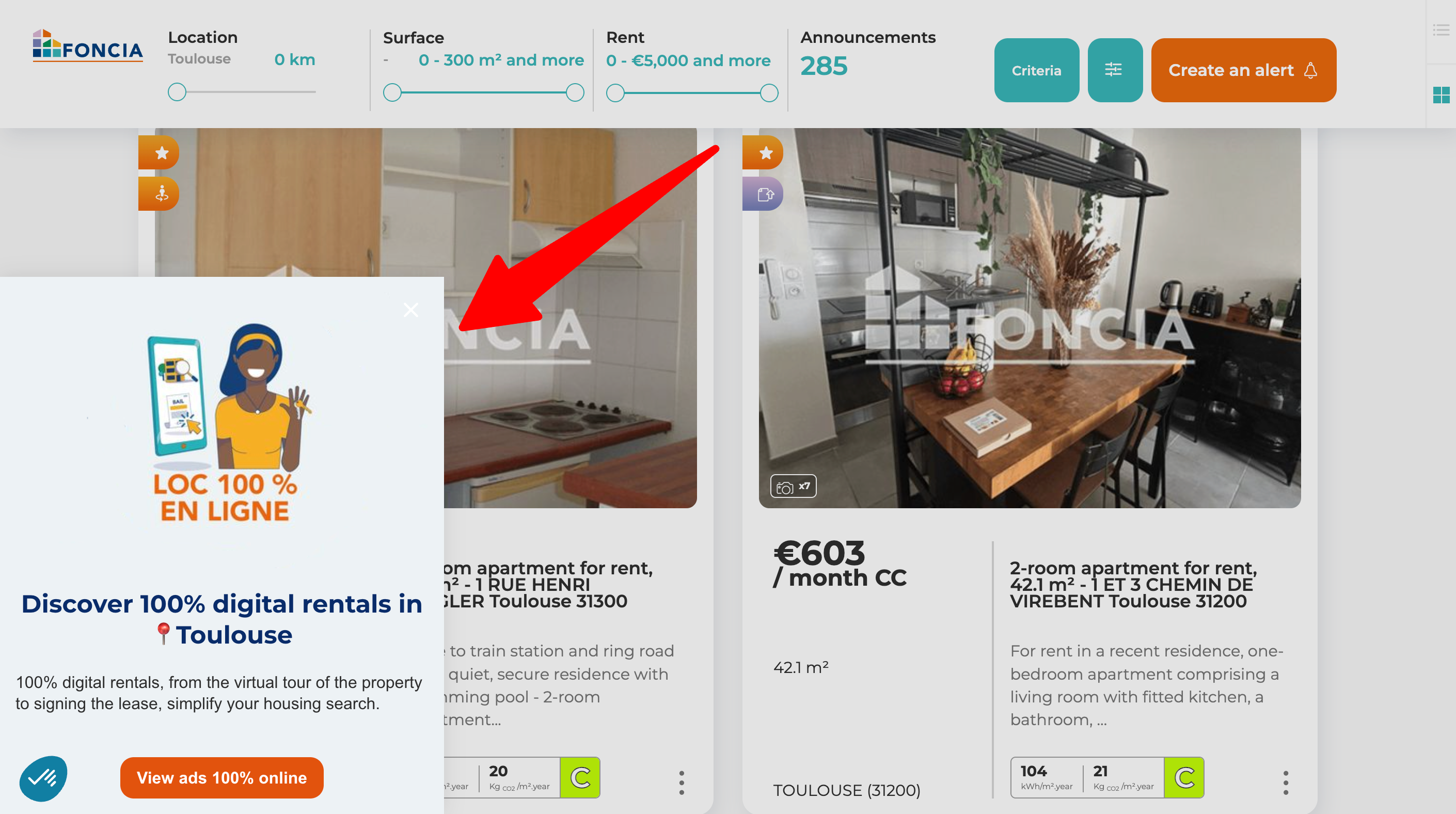Click the Foncia logo

pyautogui.click(x=88, y=45)
